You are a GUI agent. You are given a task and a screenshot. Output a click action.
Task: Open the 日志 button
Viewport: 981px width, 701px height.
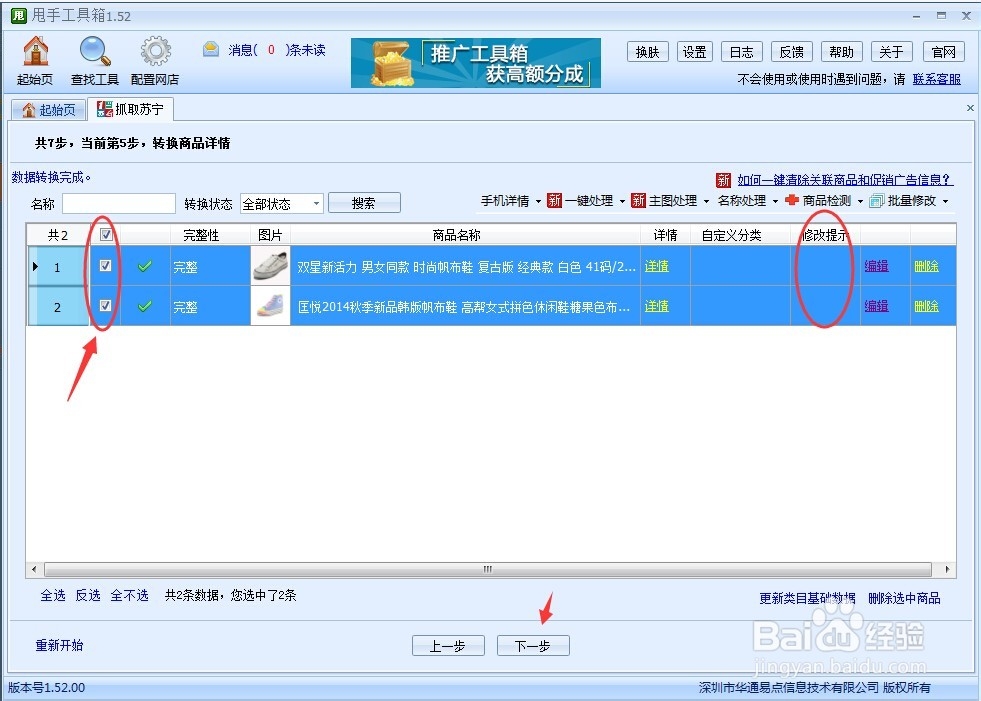click(741, 52)
